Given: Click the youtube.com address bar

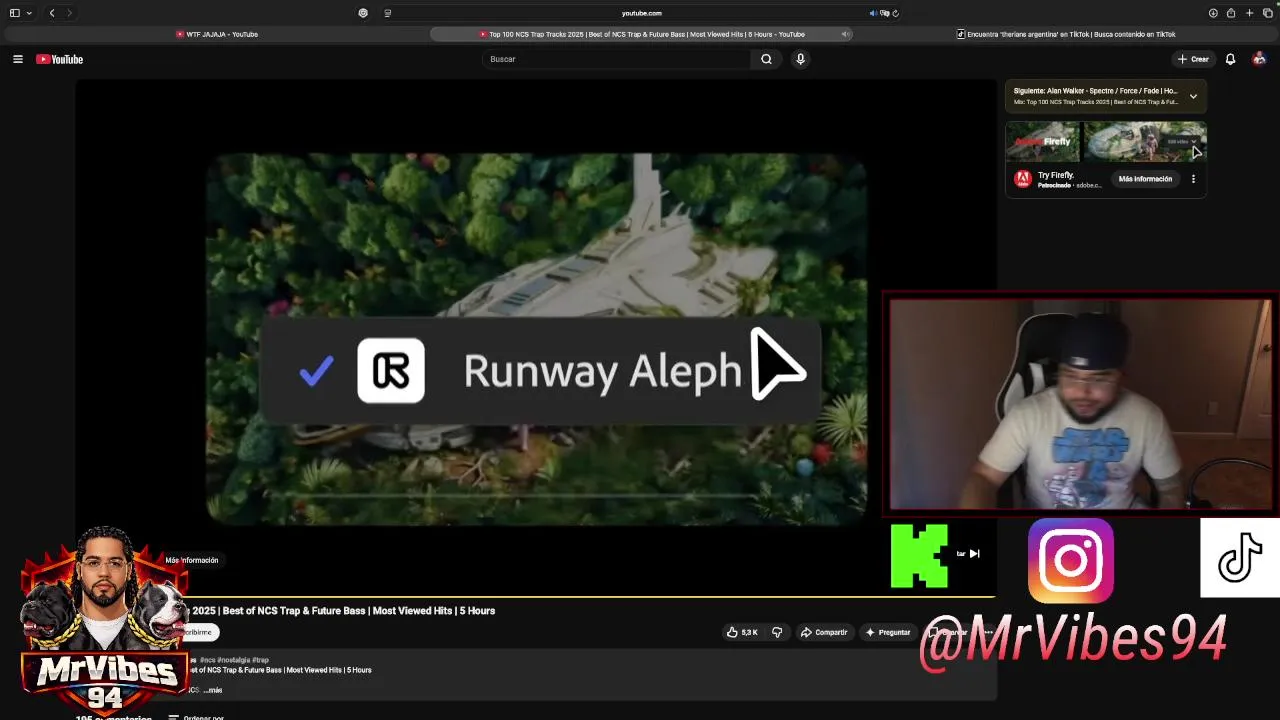Looking at the screenshot, I should (641, 13).
